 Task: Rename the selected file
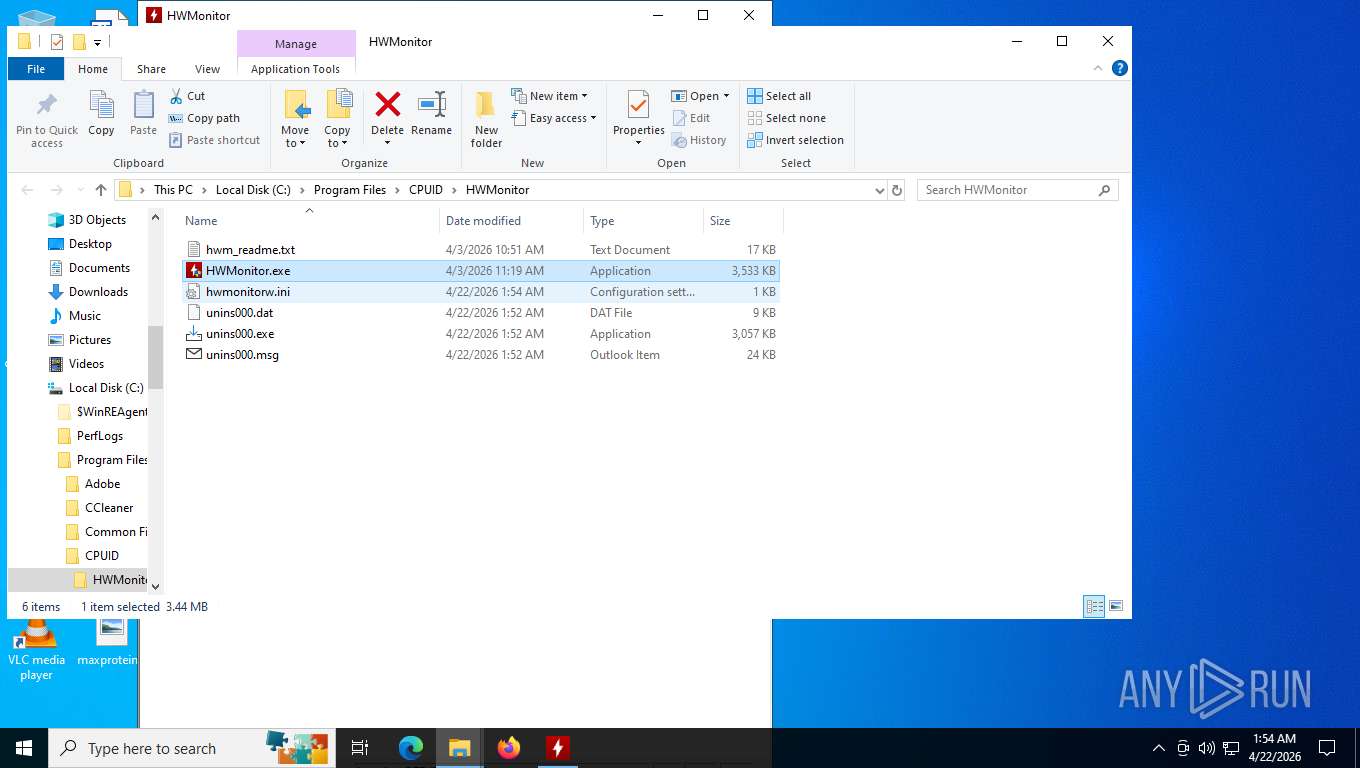431,114
